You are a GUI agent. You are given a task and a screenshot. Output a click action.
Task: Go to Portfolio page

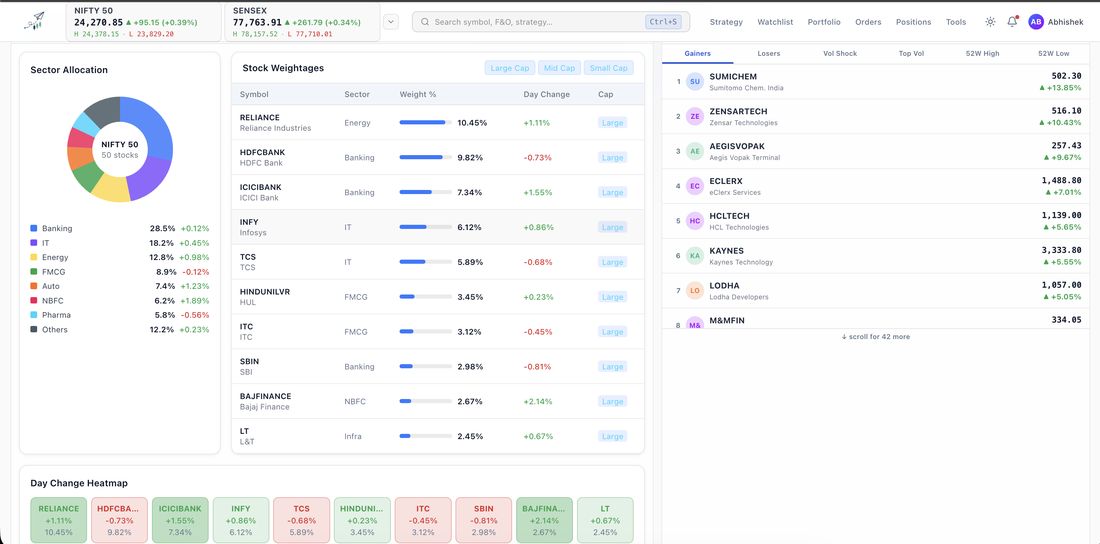(824, 22)
